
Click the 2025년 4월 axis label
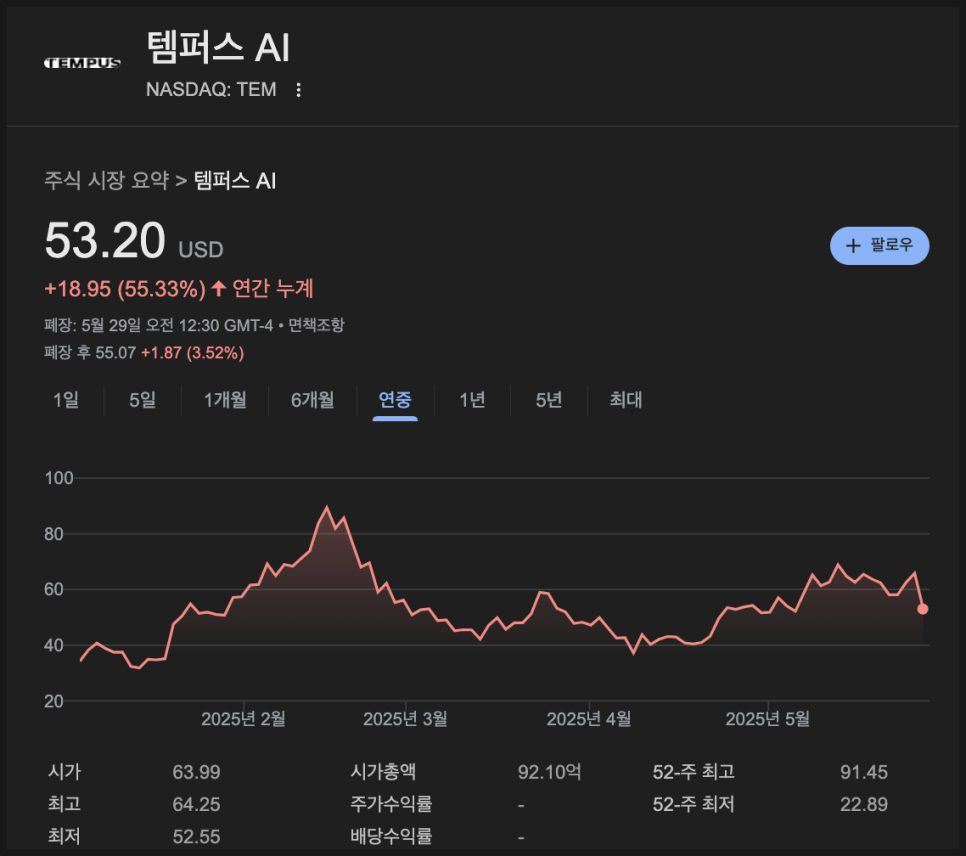589,719
